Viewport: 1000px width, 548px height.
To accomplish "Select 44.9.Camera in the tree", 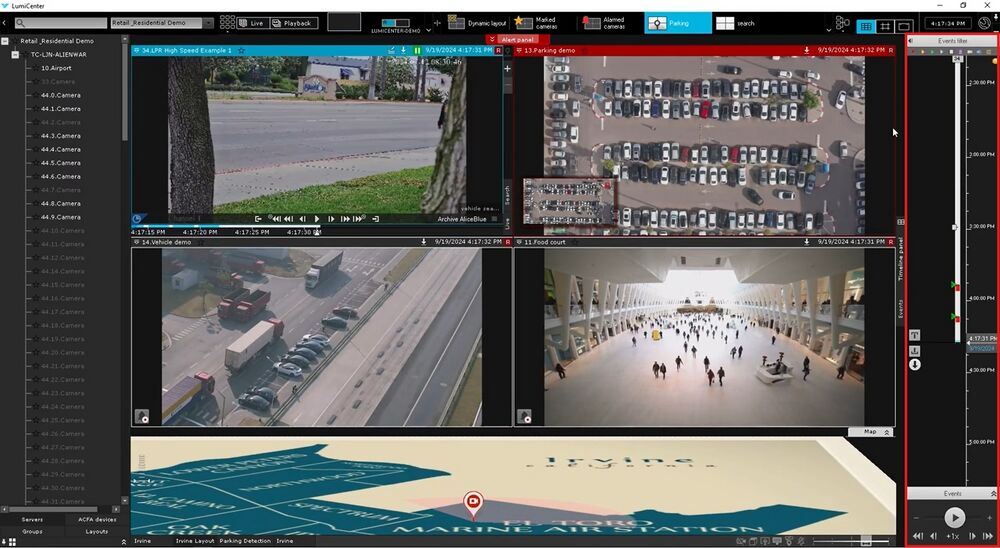I will pos(61,217).
